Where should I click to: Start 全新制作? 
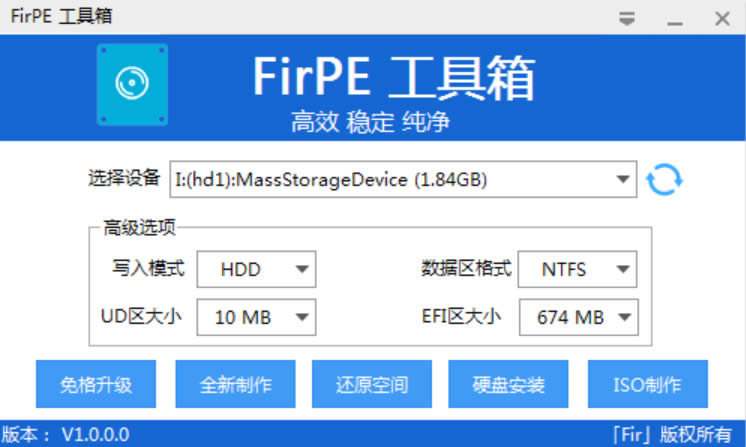pyautogui.click(x=234, y=385)
